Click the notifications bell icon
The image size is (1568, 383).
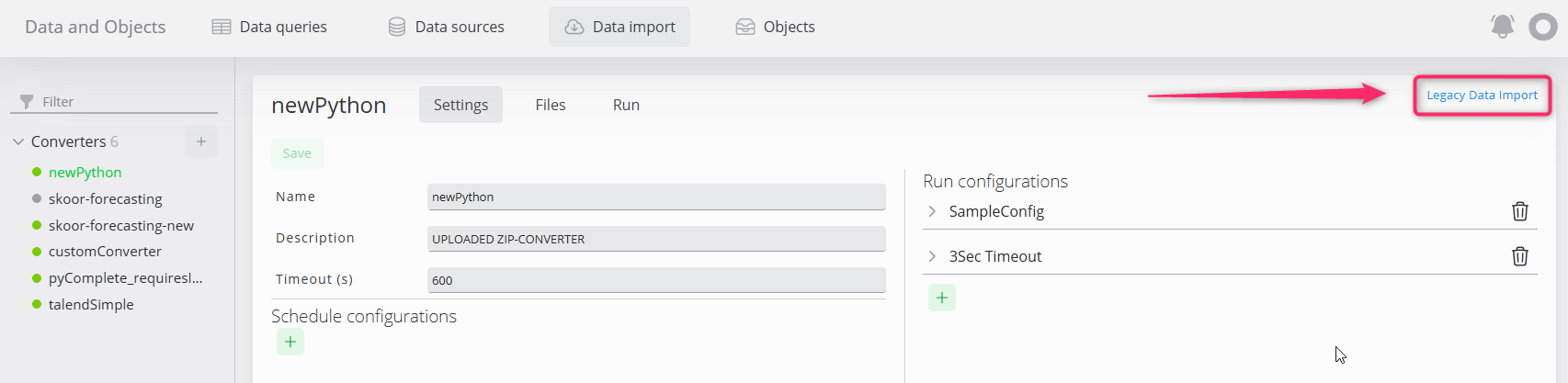(x=1502, y=27)
